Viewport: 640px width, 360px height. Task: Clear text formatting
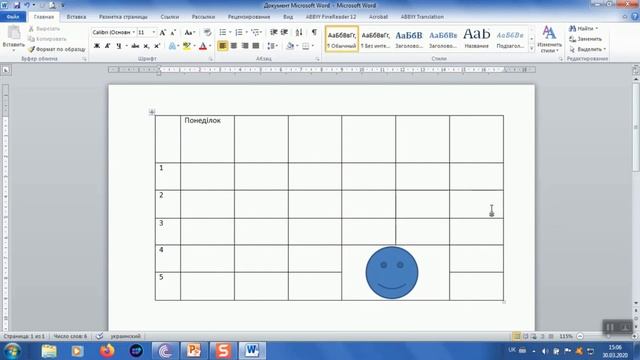click(x=207, y=32)
